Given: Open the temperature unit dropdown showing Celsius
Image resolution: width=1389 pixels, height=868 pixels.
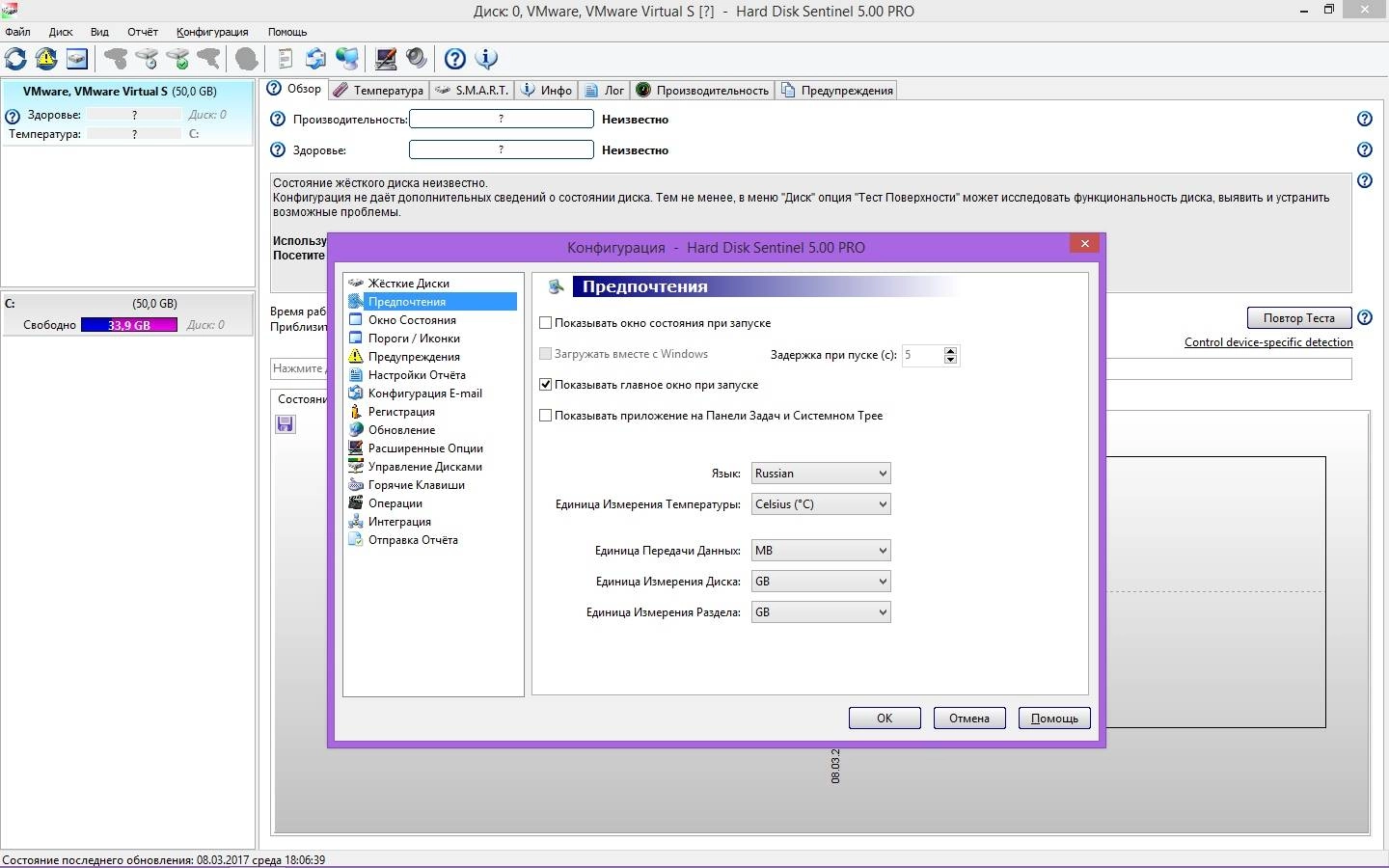Looking at the screenshot, I should point(821,504).
